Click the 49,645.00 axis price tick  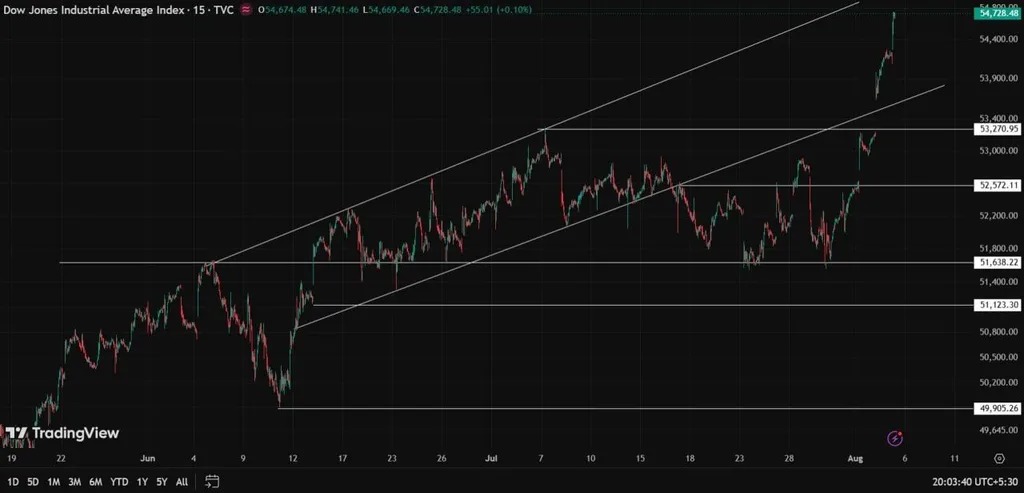click(999, 430)
